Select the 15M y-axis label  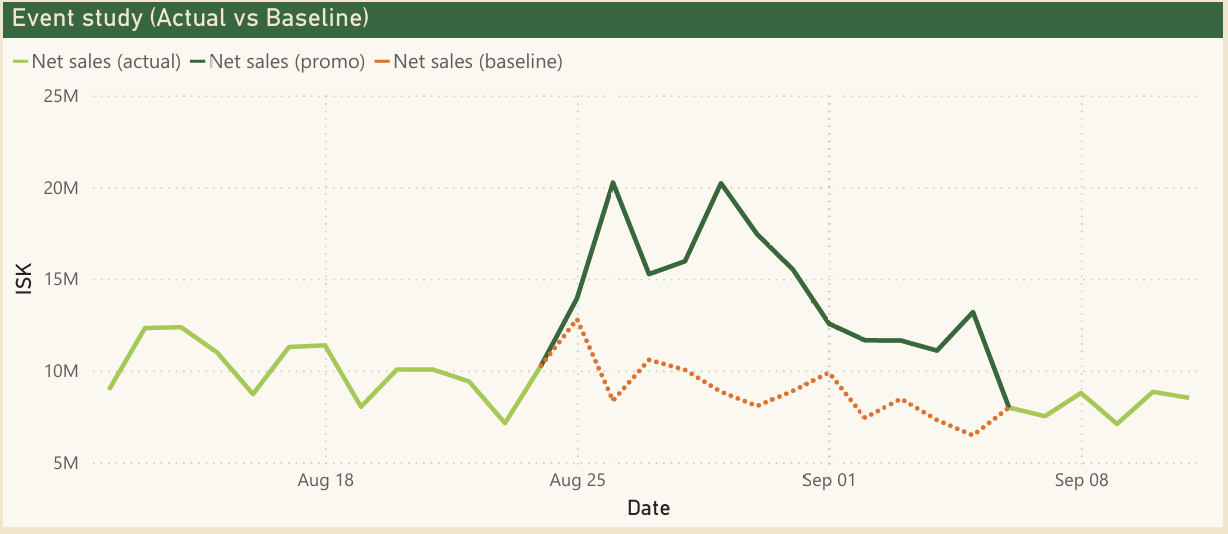63,280
